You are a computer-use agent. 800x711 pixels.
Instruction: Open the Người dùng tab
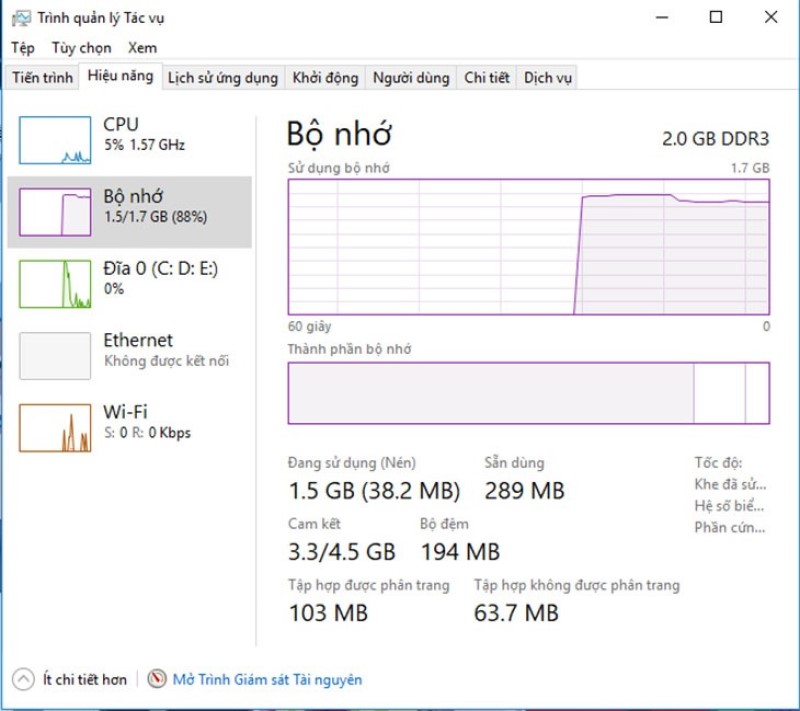[411, 78]
